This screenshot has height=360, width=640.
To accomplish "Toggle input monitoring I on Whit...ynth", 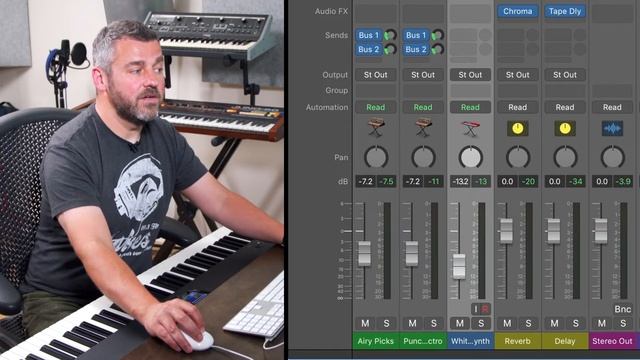I will [476, 309].
